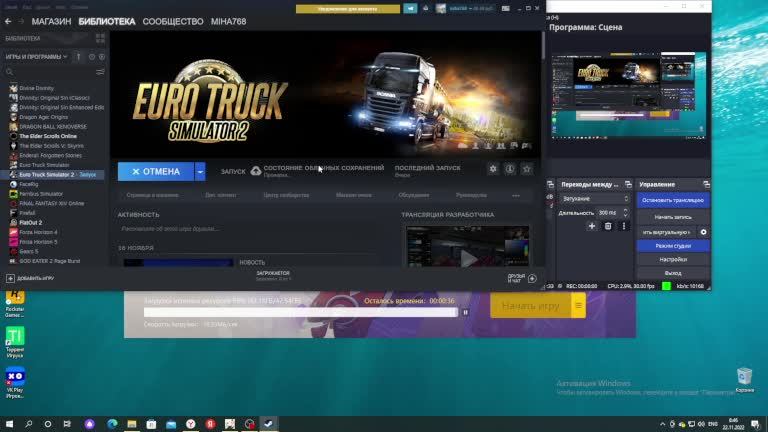Open VK Play desktop shortcut

point(15,382)
